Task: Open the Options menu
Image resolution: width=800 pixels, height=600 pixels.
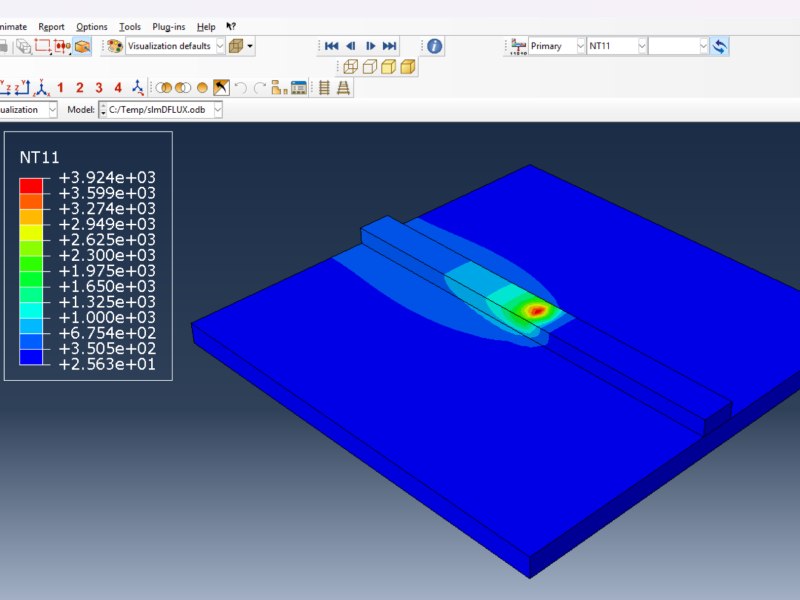Action: pos(92,27)
